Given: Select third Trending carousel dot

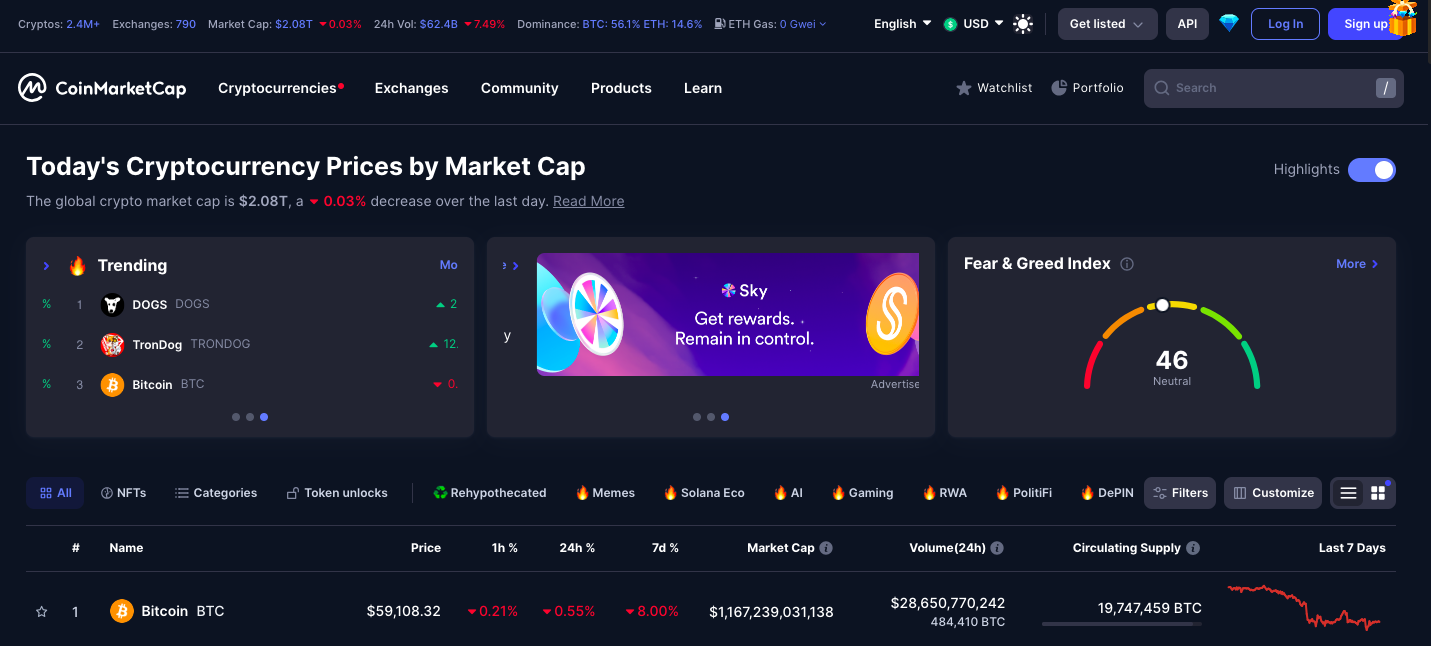Looking at the screenshot, I should [x=264, y=417].
